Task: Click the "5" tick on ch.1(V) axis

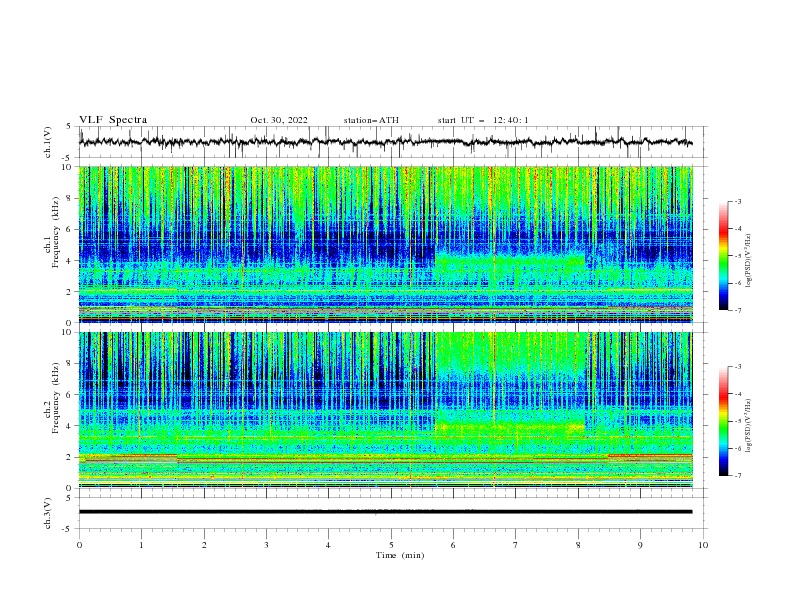Action: pyautogui.click(x=71, y=127)
